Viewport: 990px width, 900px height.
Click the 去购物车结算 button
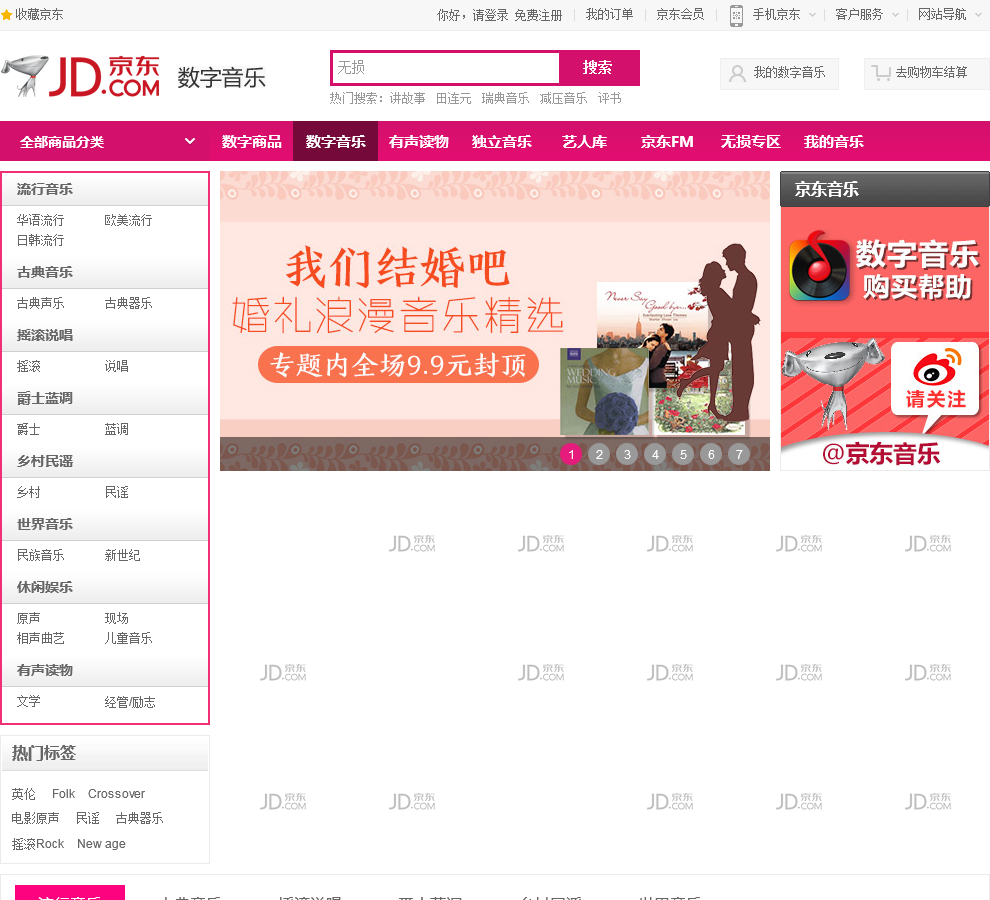[x=926, y=73]
